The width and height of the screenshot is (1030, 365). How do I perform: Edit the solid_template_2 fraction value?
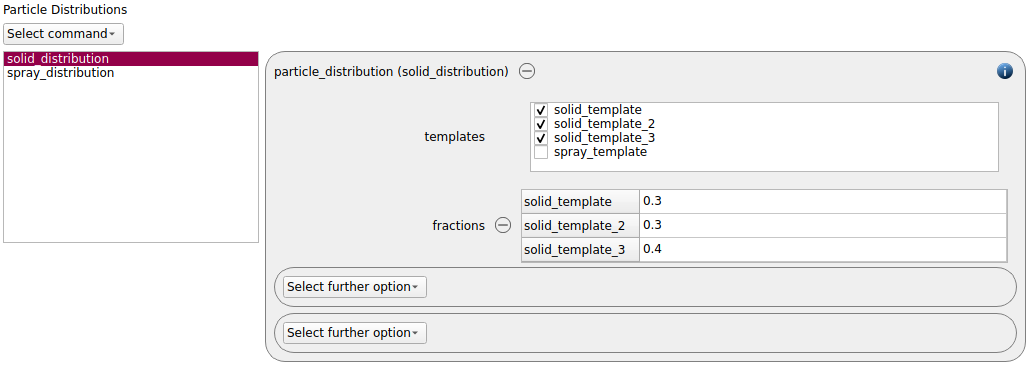tap(822, 226)
